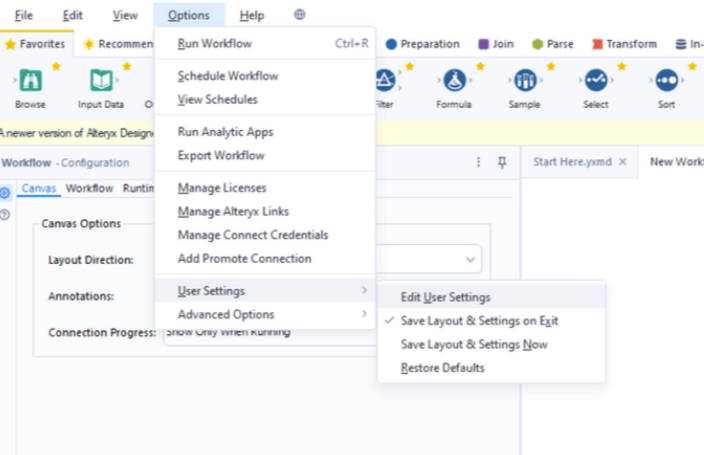Image resolution: width=704 pixels, height=455 pixels.
Task: Unfavorite the Select tool star
Action: coord(622,66)
